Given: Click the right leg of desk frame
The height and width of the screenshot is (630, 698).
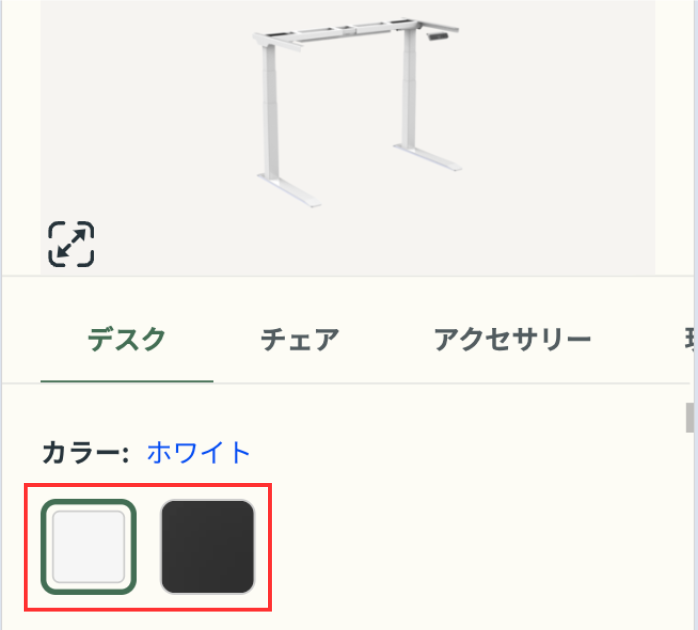Looking at the screenshot, I should 407,90.
